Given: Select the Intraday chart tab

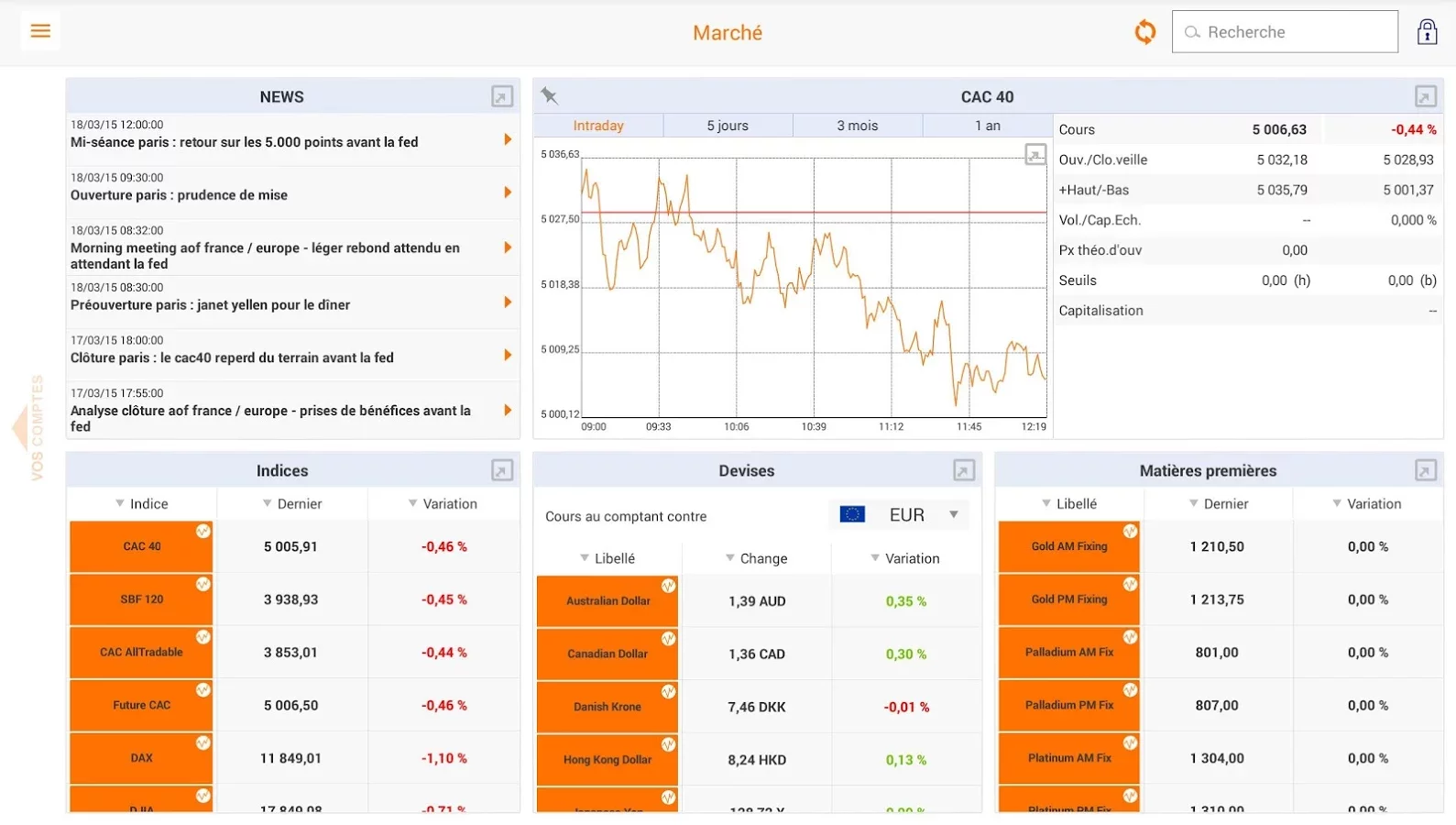Looking at the screenshot, I should click(x=598, y=126).
